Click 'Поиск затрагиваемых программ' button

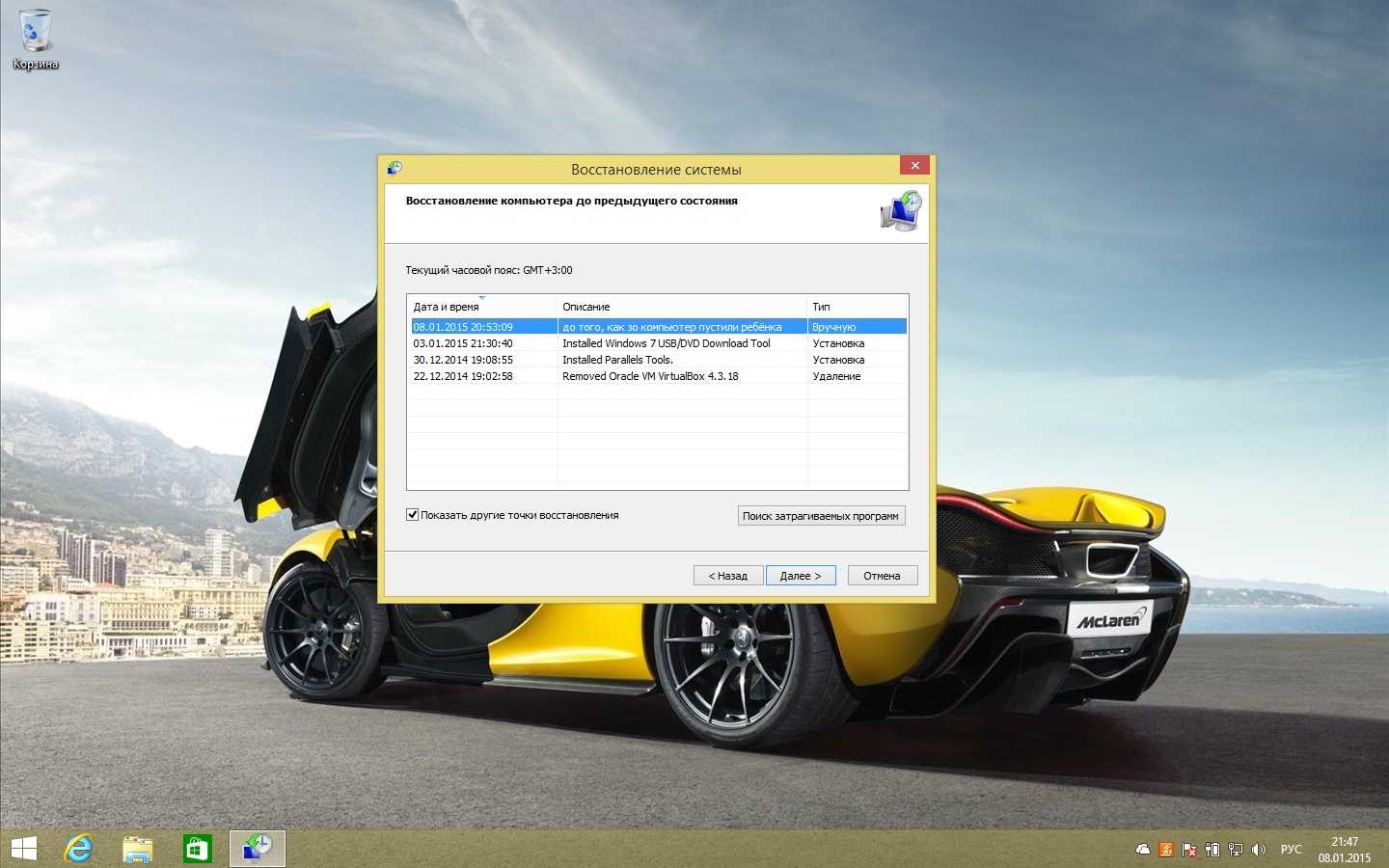(821, 516)
